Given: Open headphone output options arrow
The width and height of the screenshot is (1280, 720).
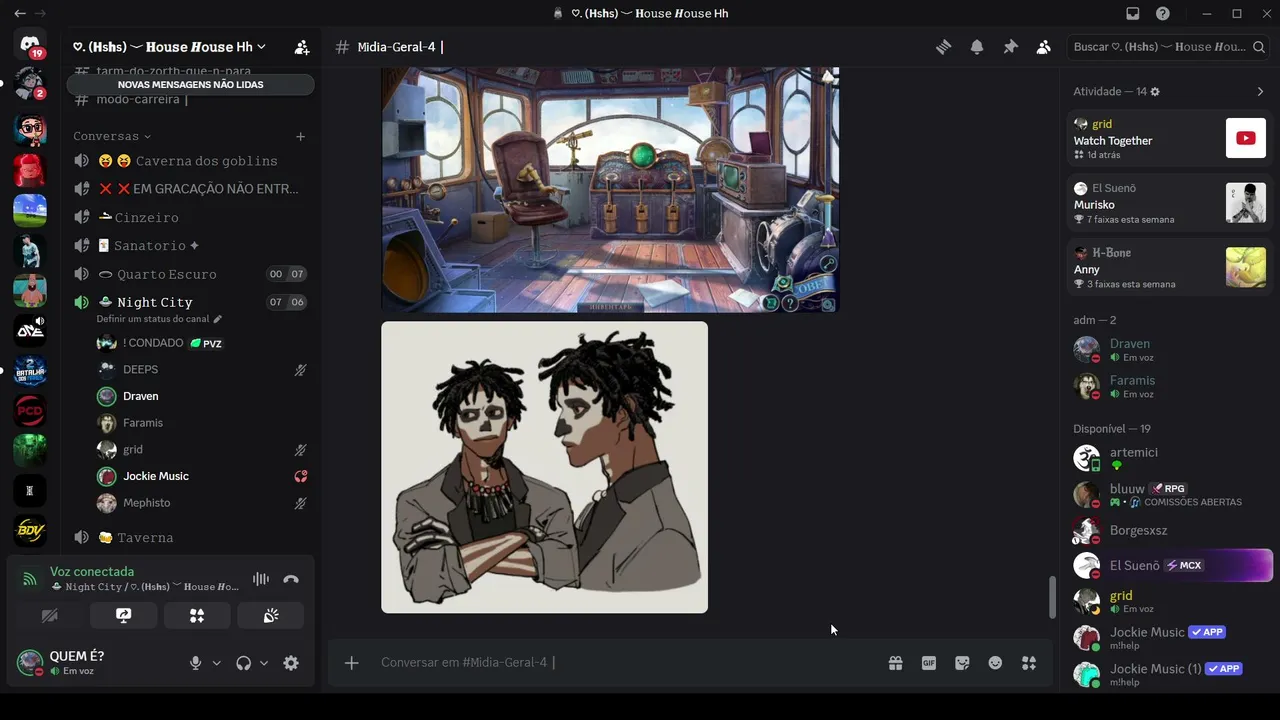Looking at the screenshot, I should point(264,663).
